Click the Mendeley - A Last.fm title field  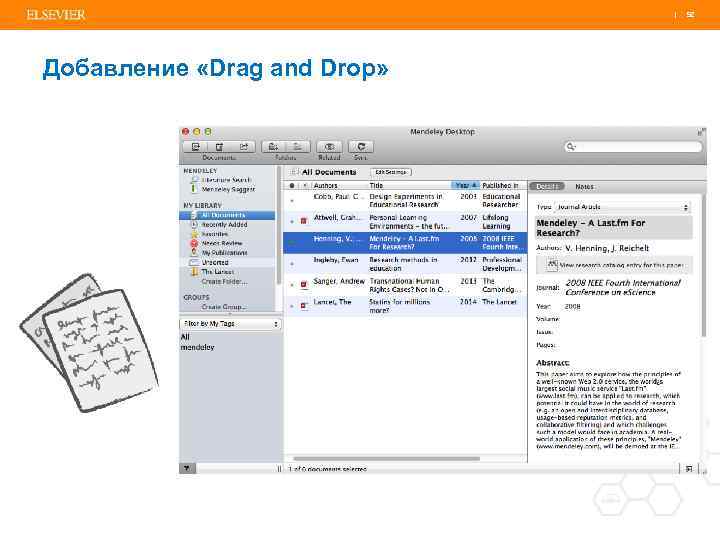614,228
